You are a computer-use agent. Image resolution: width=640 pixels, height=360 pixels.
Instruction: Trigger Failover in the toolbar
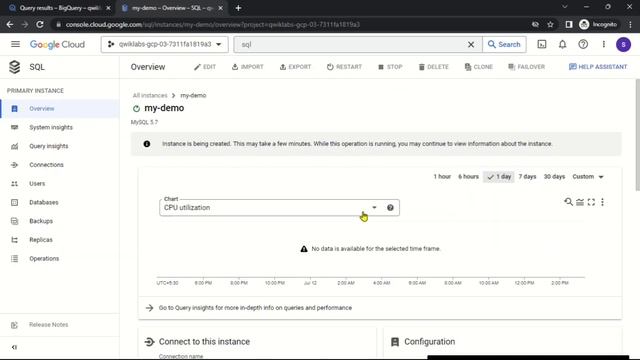coord(527,67)
